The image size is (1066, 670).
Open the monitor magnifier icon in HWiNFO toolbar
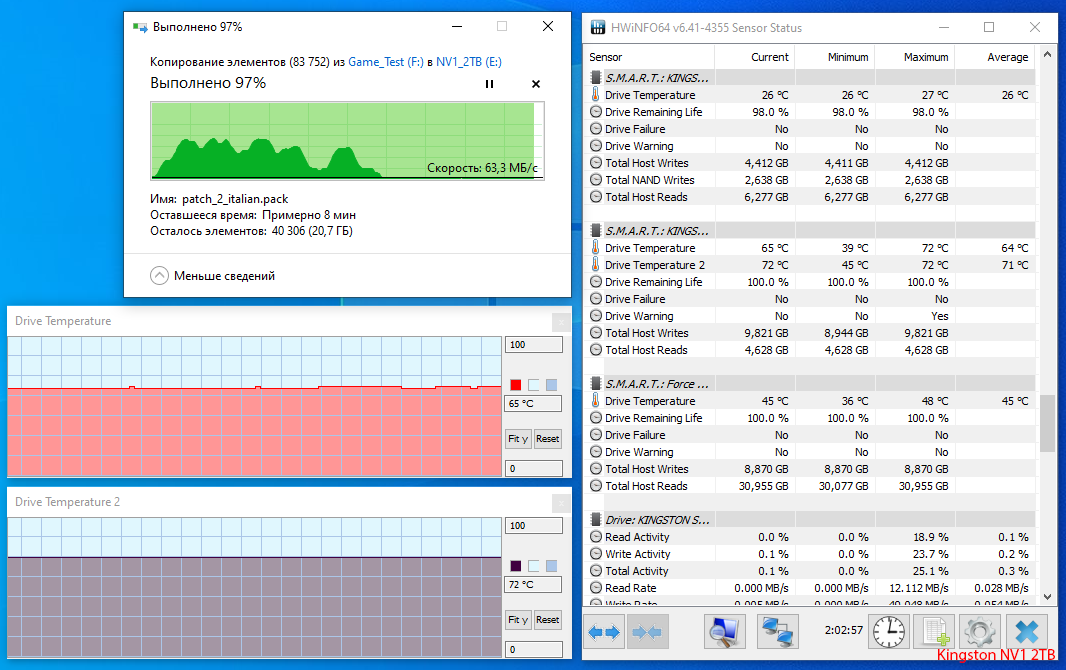click(725, 632)
